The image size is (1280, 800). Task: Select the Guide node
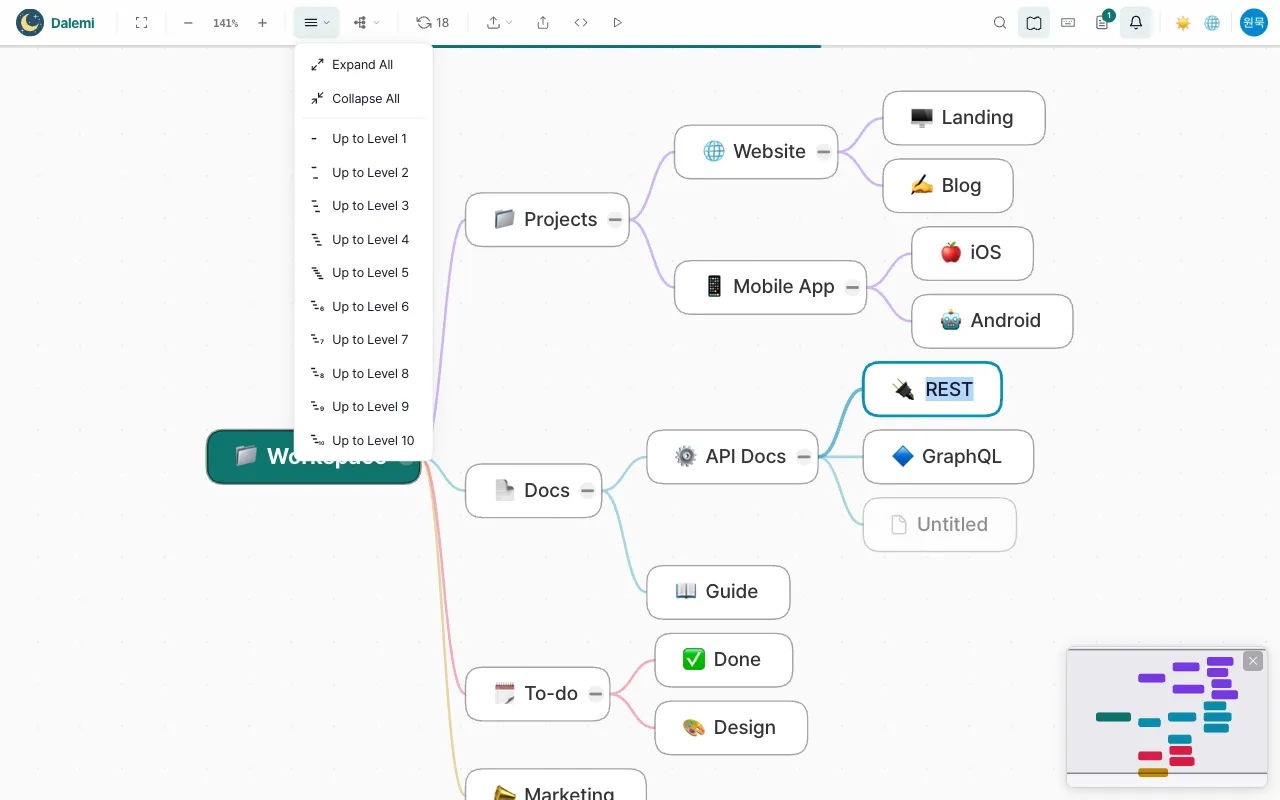(718, 592)
